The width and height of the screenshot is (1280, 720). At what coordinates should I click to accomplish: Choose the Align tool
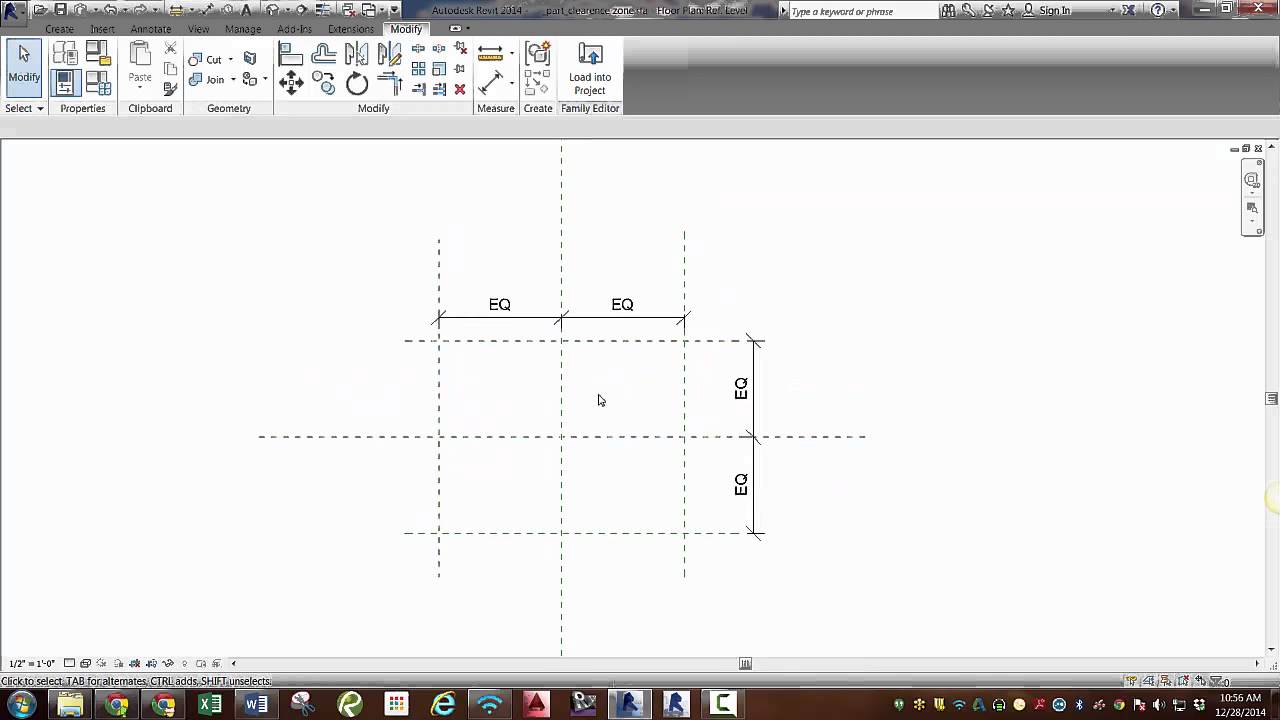tap(290, 54)
